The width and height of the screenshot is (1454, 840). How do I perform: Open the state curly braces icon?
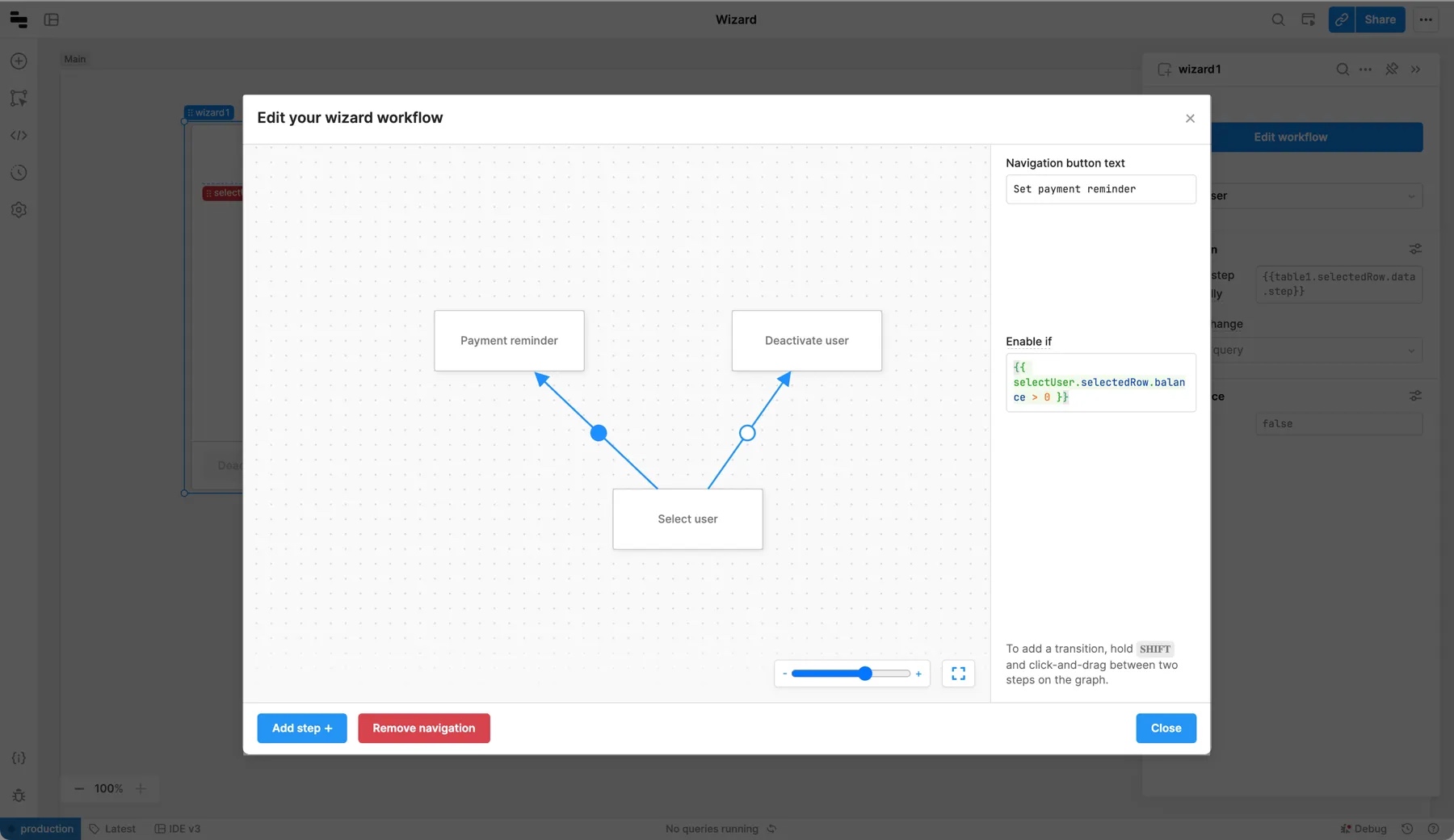[19, 758]
